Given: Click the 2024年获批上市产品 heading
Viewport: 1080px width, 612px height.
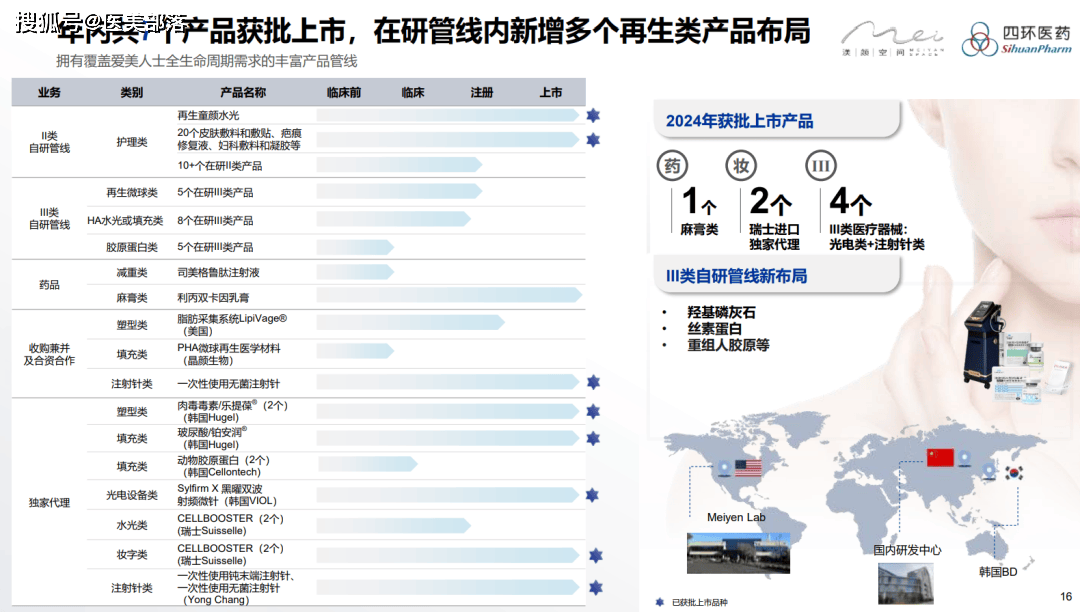Looking at the screenshot, I should pyautogui.click(x=740, y=121).
